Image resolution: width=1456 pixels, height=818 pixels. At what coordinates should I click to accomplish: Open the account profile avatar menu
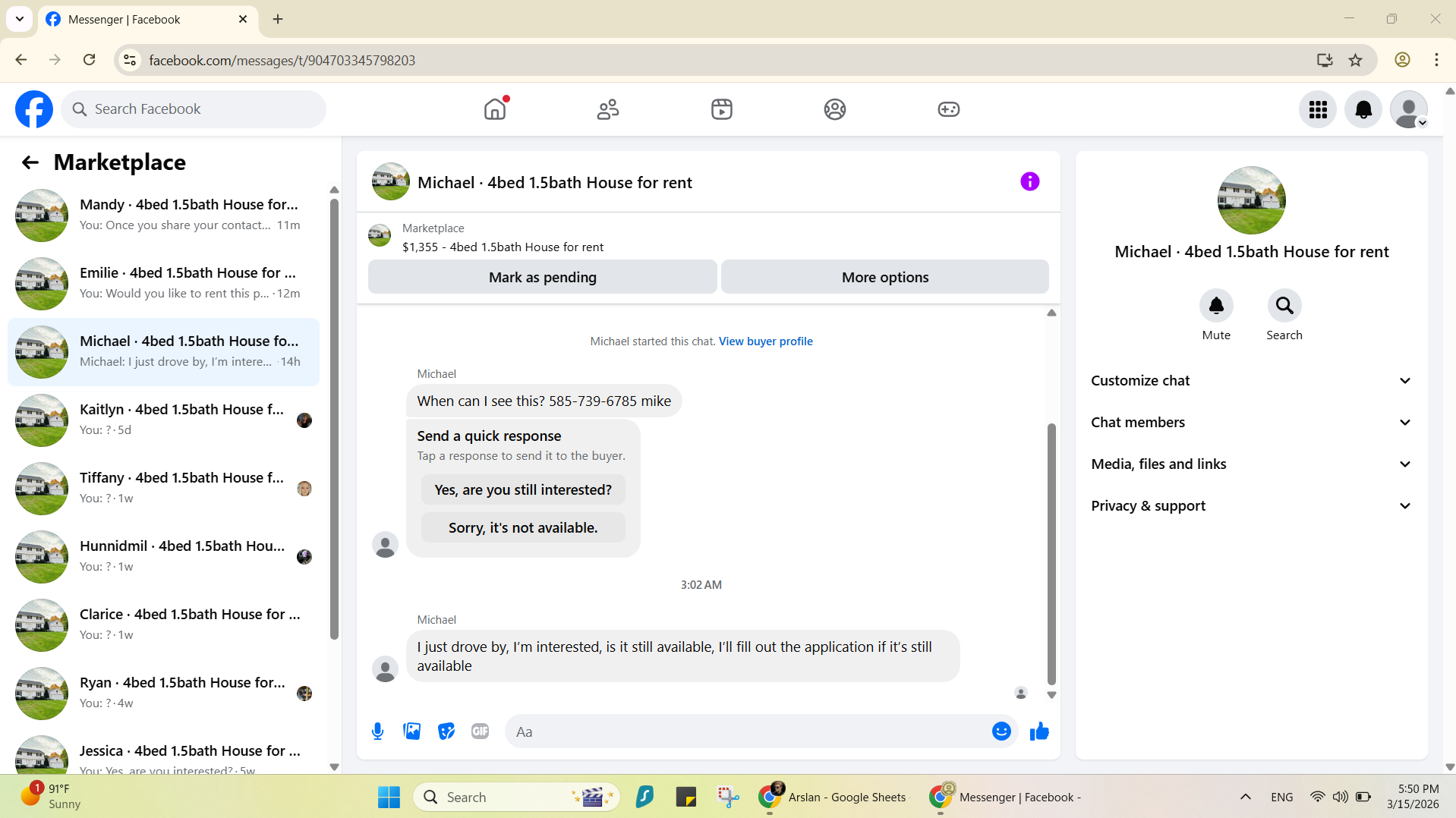click(x=1409, y=110)
